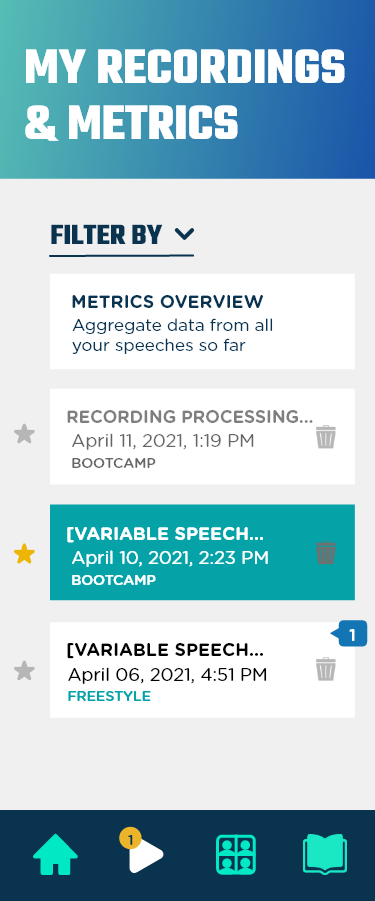View the blue comment badge showing 1

pos(349,634)
